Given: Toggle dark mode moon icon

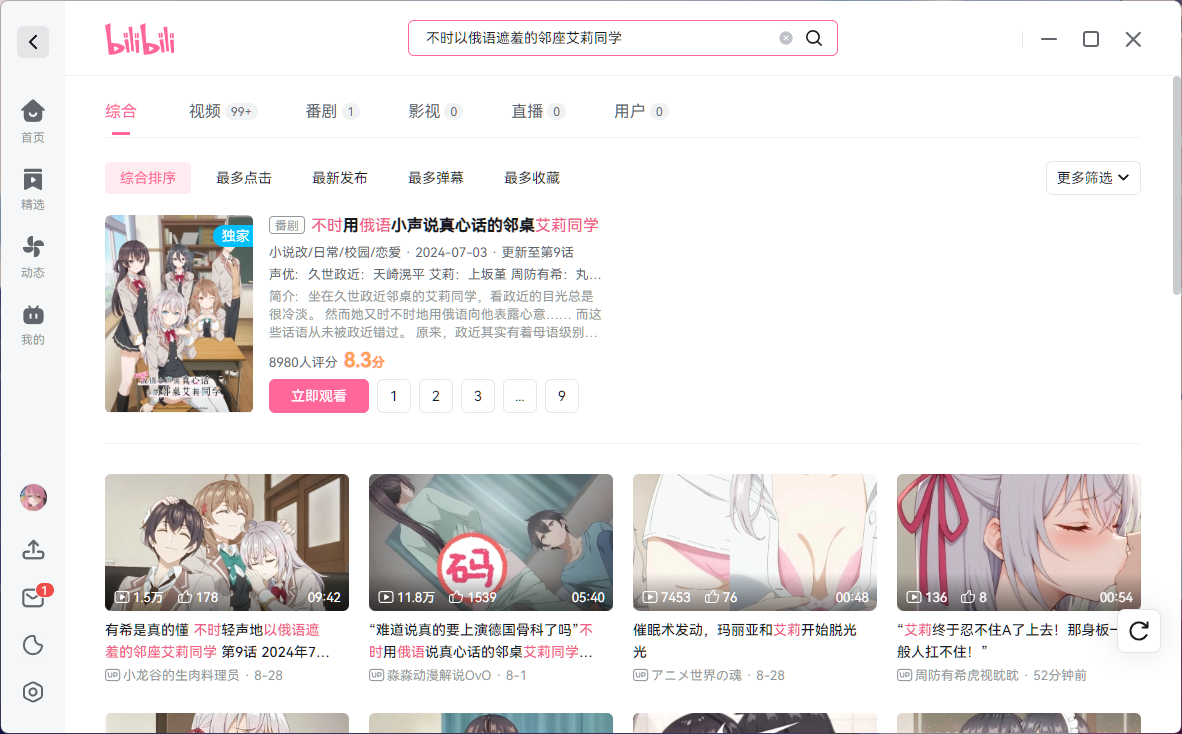Looking at the screenshot, I should point(33,645).
